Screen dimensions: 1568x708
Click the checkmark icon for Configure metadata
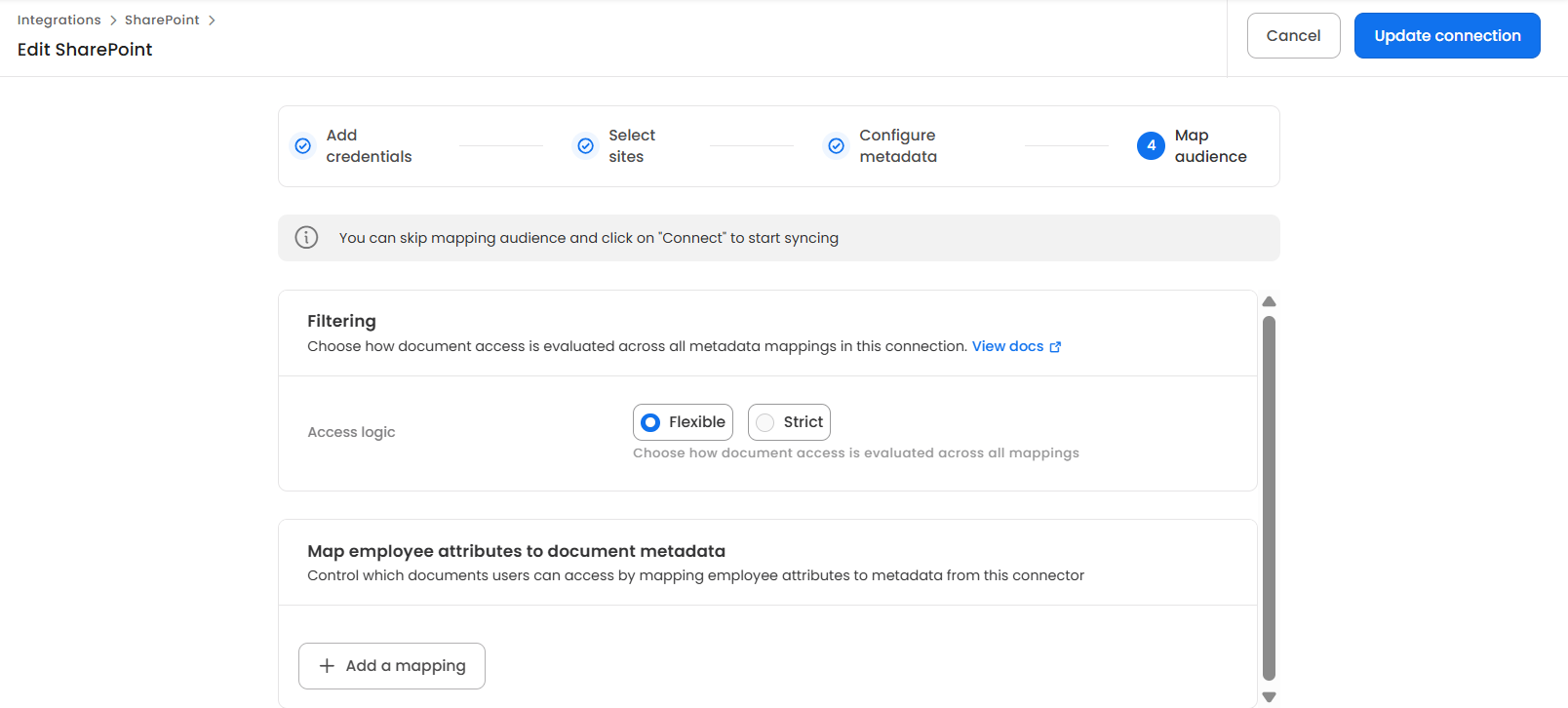coord(837,146)
